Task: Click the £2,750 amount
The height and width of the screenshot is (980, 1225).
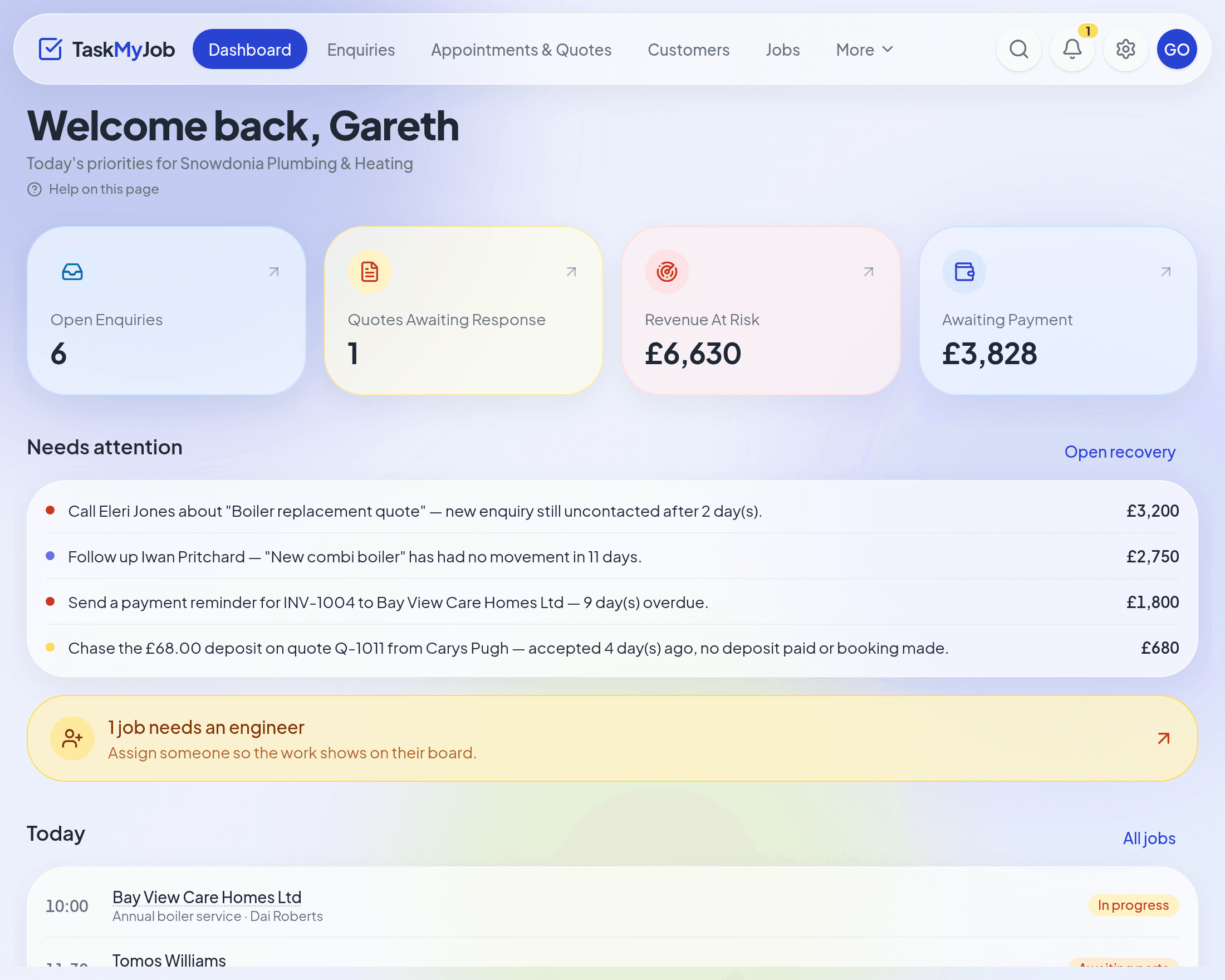Action: (x=1152, y=556)
